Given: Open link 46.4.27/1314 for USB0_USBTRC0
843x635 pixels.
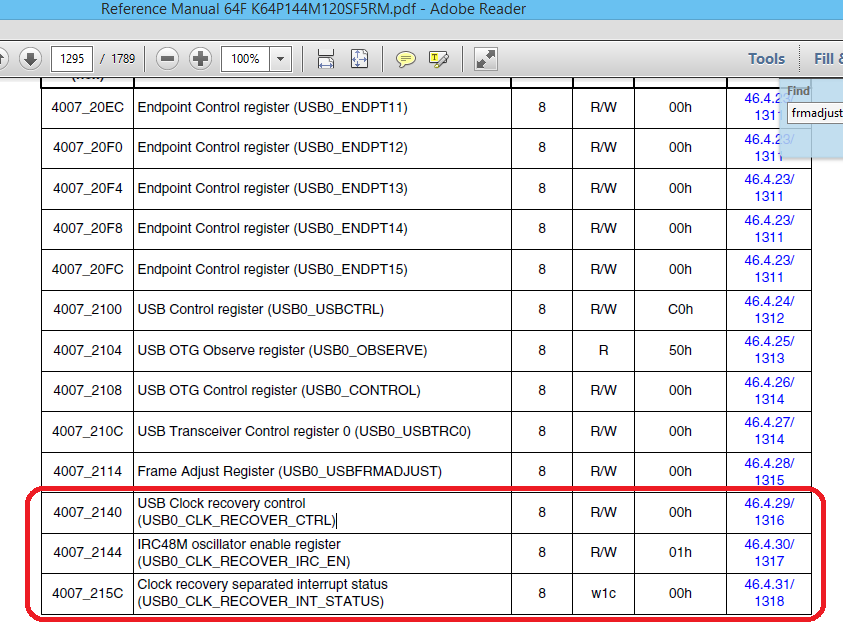Looking at the screenshot, I should [769, 431].
